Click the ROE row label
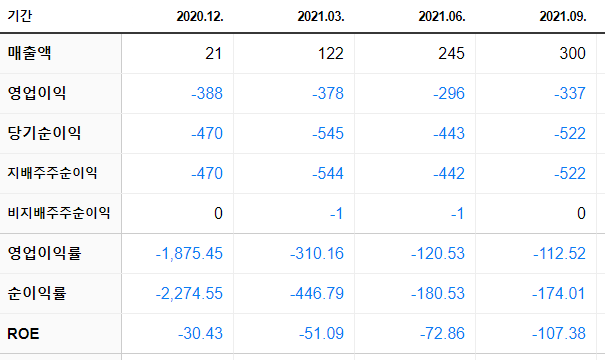The width and height of the screenshot is (605, 360). click(x=23, y=333)
